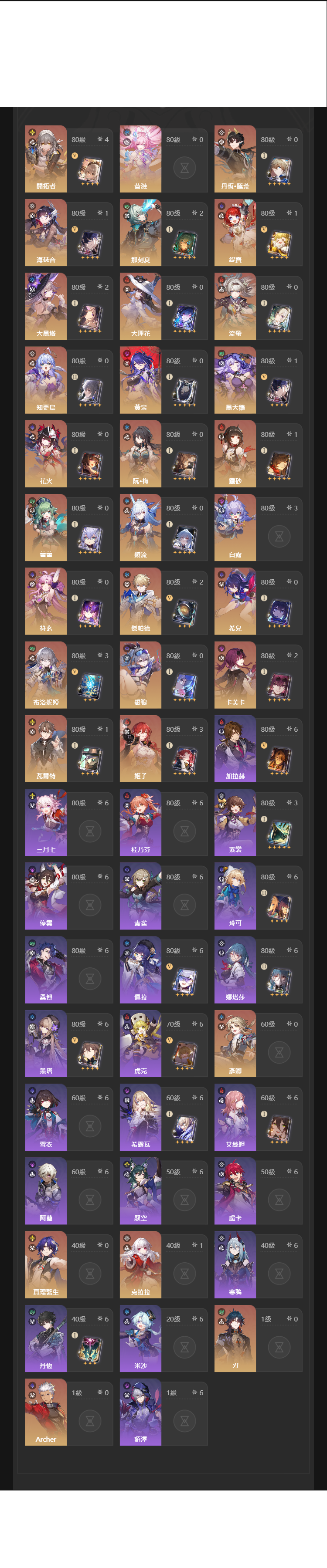This screenshot has height=1568, width=327.
Task: Click the empty light cone slot beside 昔漣
Action: pyautogui.click(x=184, y=167)
